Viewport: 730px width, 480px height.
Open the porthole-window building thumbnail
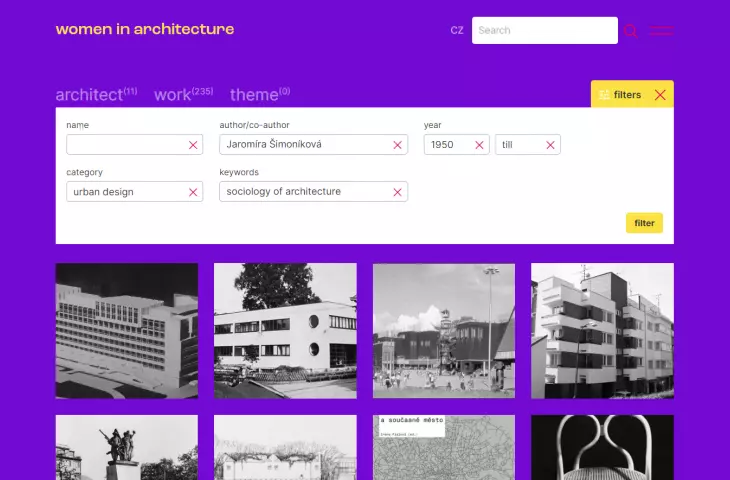(285, 331)
